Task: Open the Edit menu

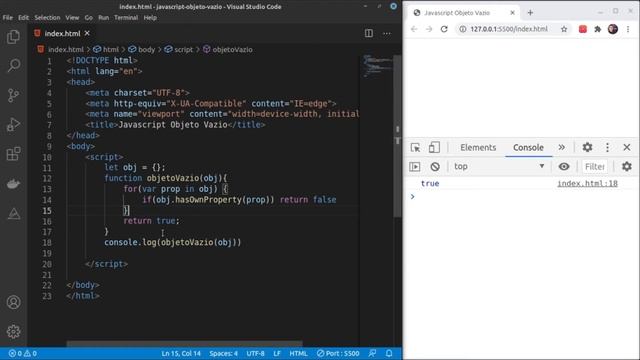Action: click(23, 18)
